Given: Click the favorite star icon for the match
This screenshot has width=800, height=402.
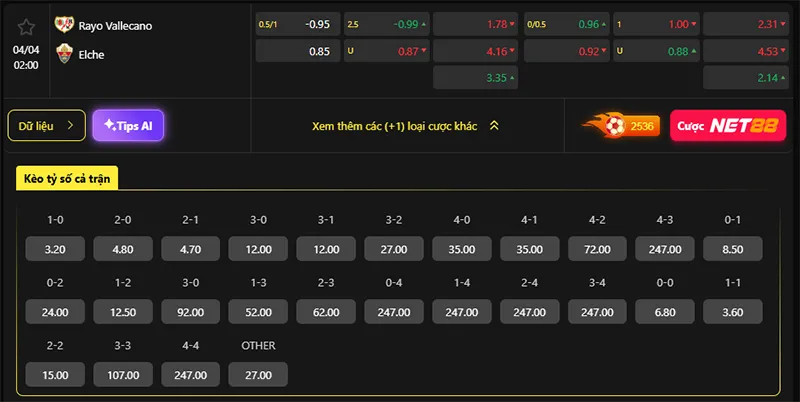Looking at the screenshot, I should click(x=27, y=27).
